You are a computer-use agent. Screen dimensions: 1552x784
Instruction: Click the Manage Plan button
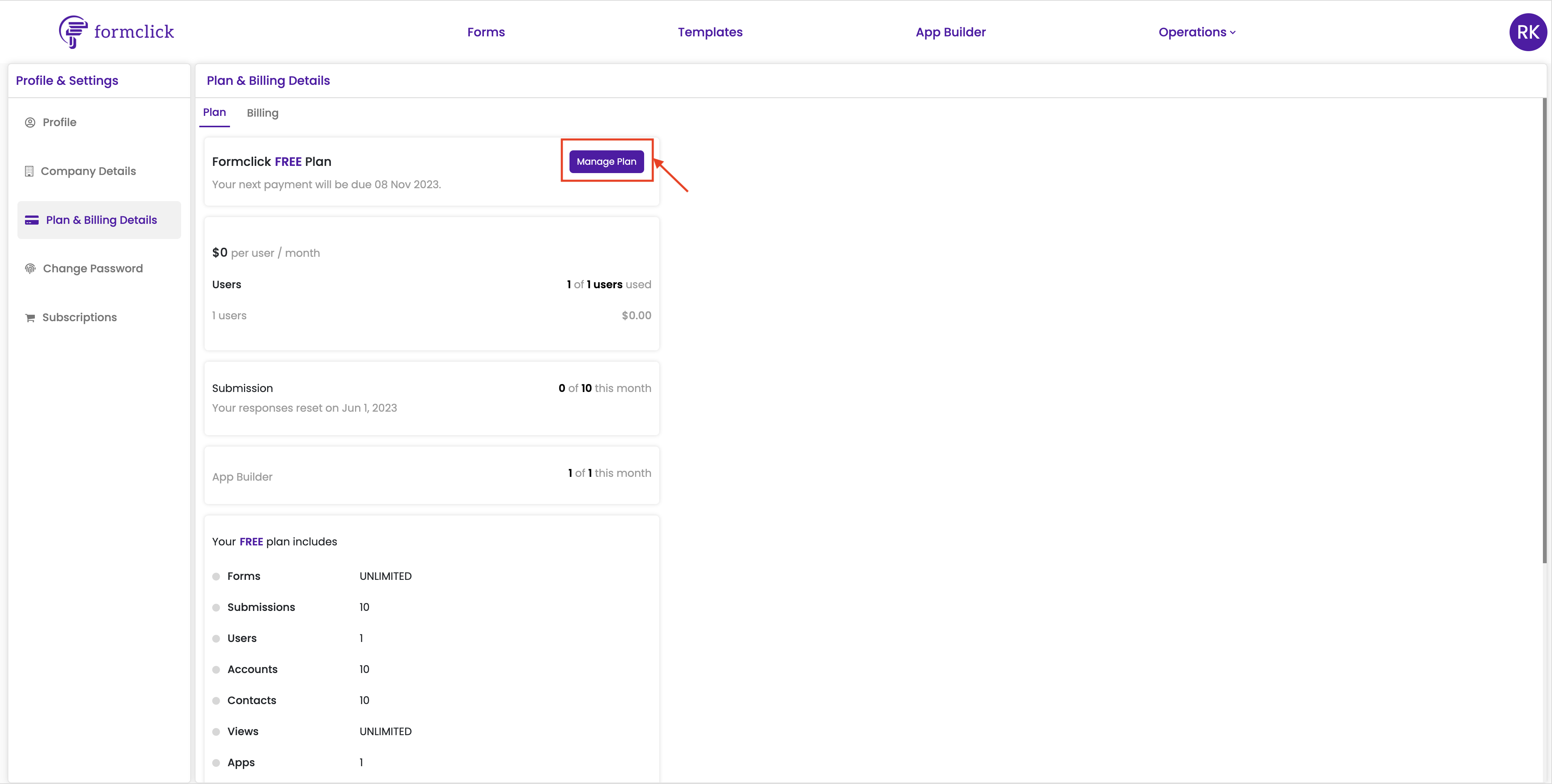point(606,161)
